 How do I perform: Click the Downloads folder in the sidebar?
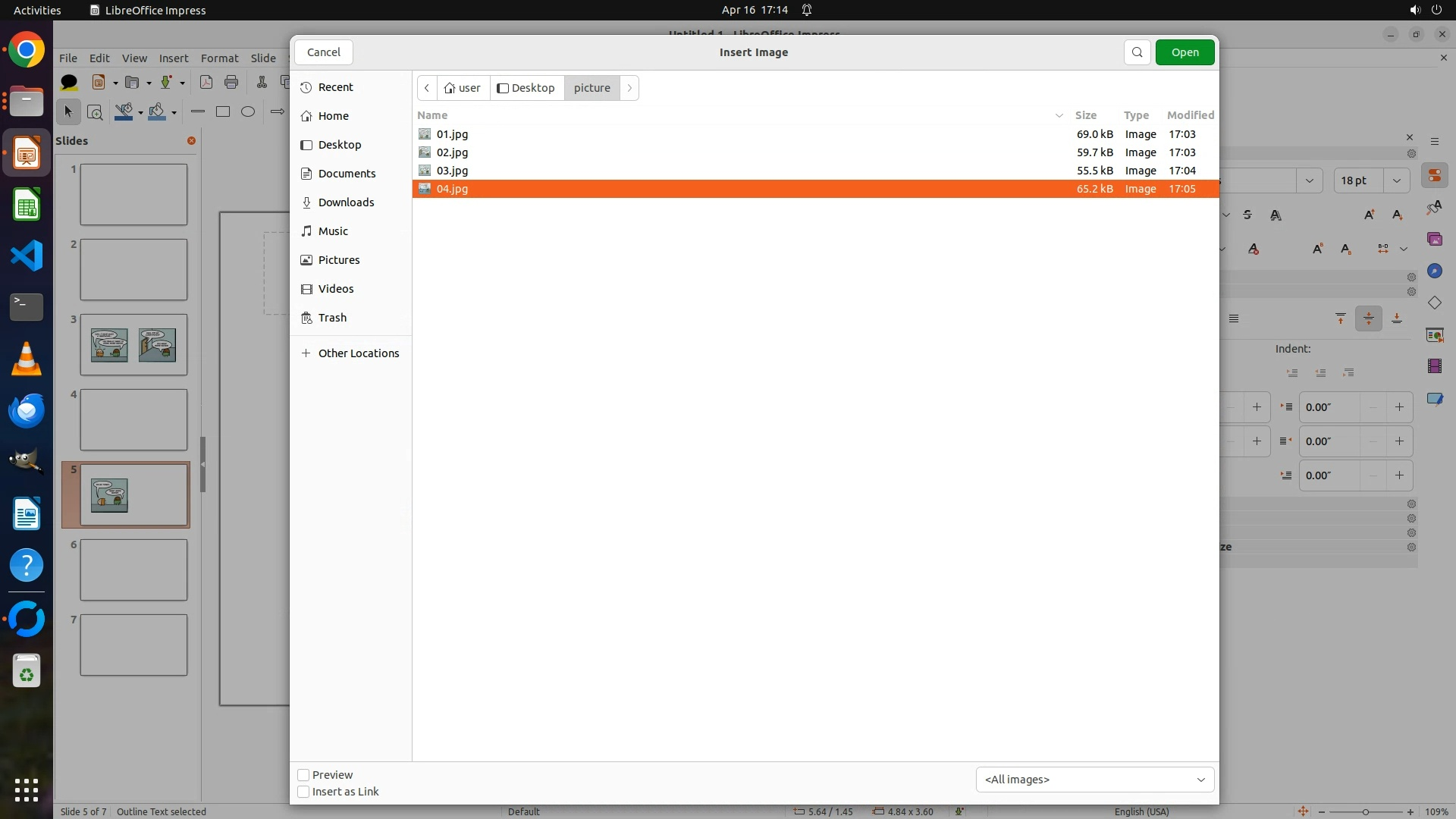click(x=346, y=202)
